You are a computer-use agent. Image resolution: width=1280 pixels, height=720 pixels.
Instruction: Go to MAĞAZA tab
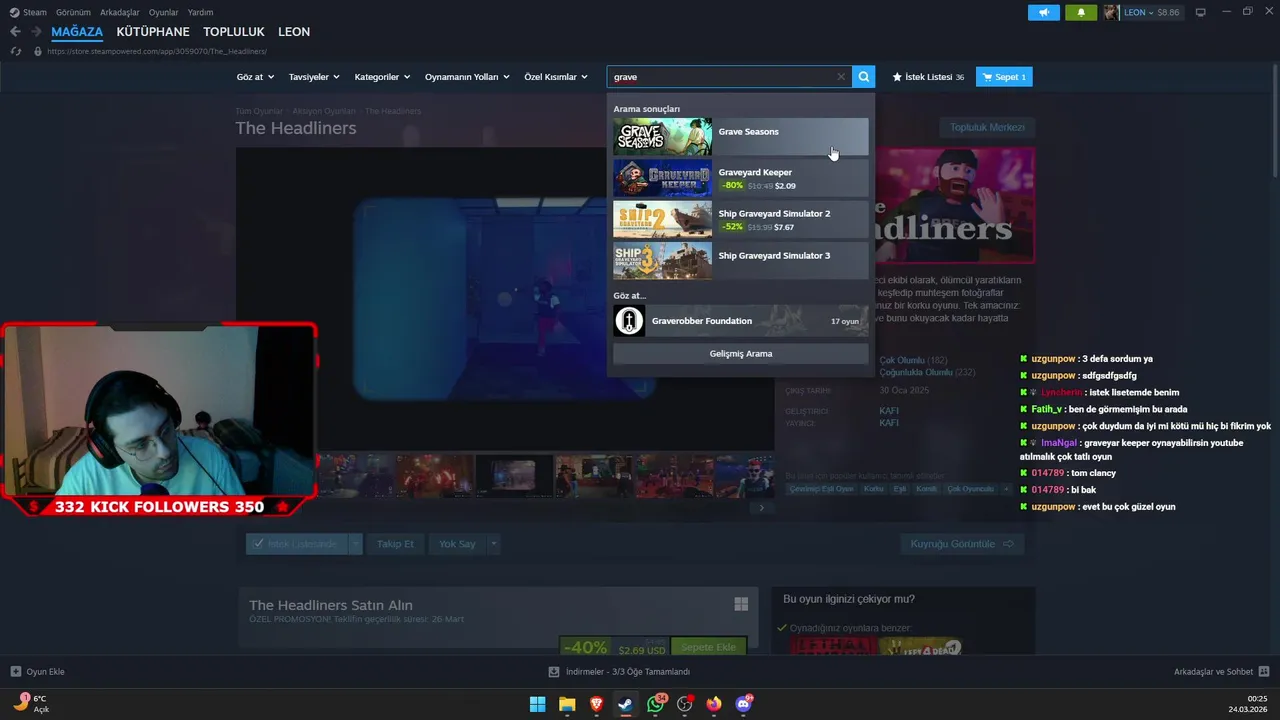(77, 32)
